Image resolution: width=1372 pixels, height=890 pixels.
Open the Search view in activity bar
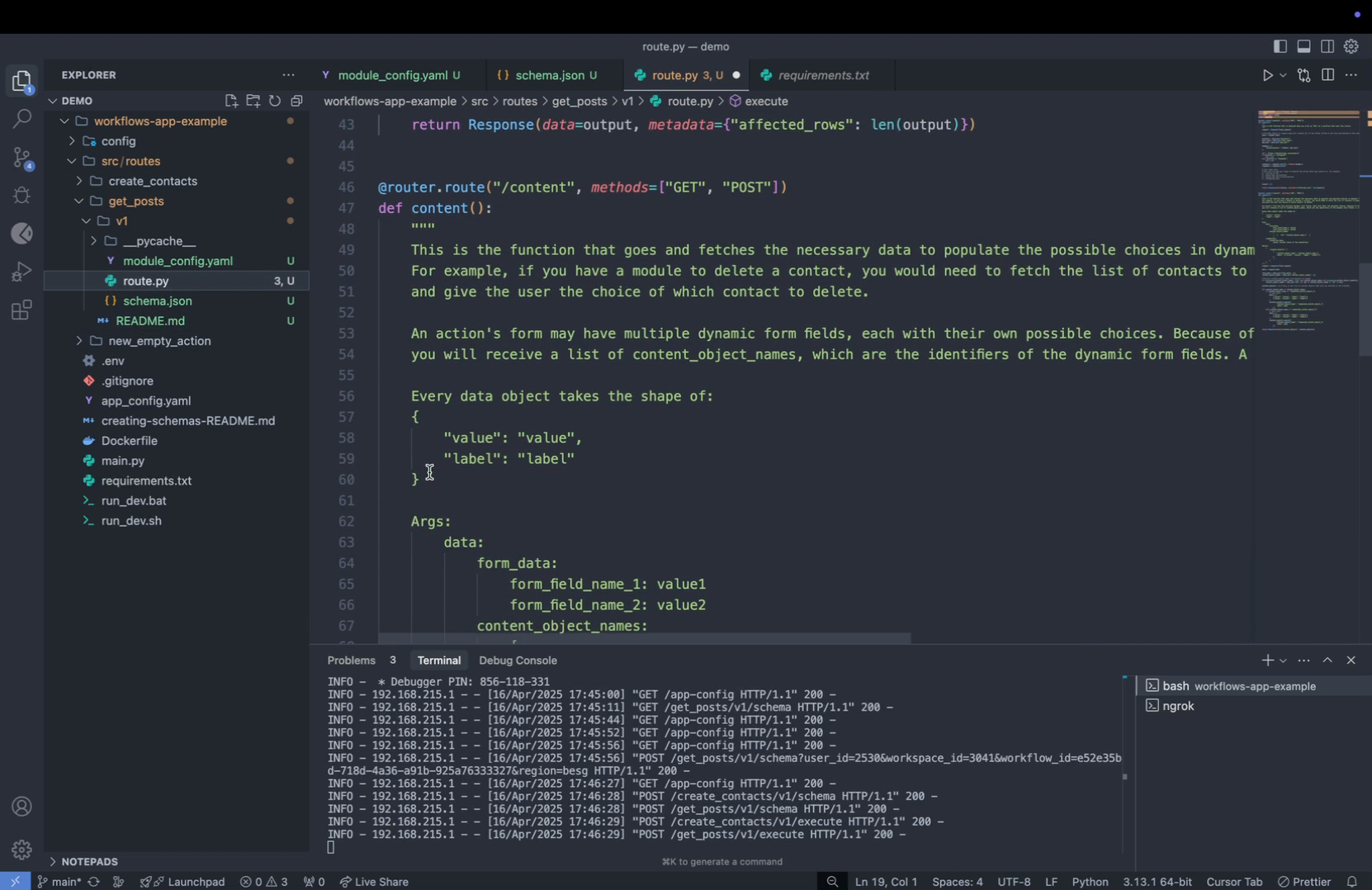pyautogui.click(x=22, y=119)
